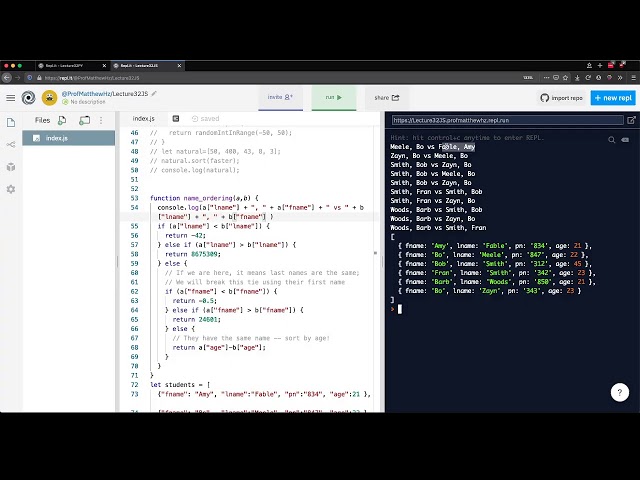Open output in new tab icon
Image resolution: width=640 pixels, height=480 pixels.
[631, 120]
